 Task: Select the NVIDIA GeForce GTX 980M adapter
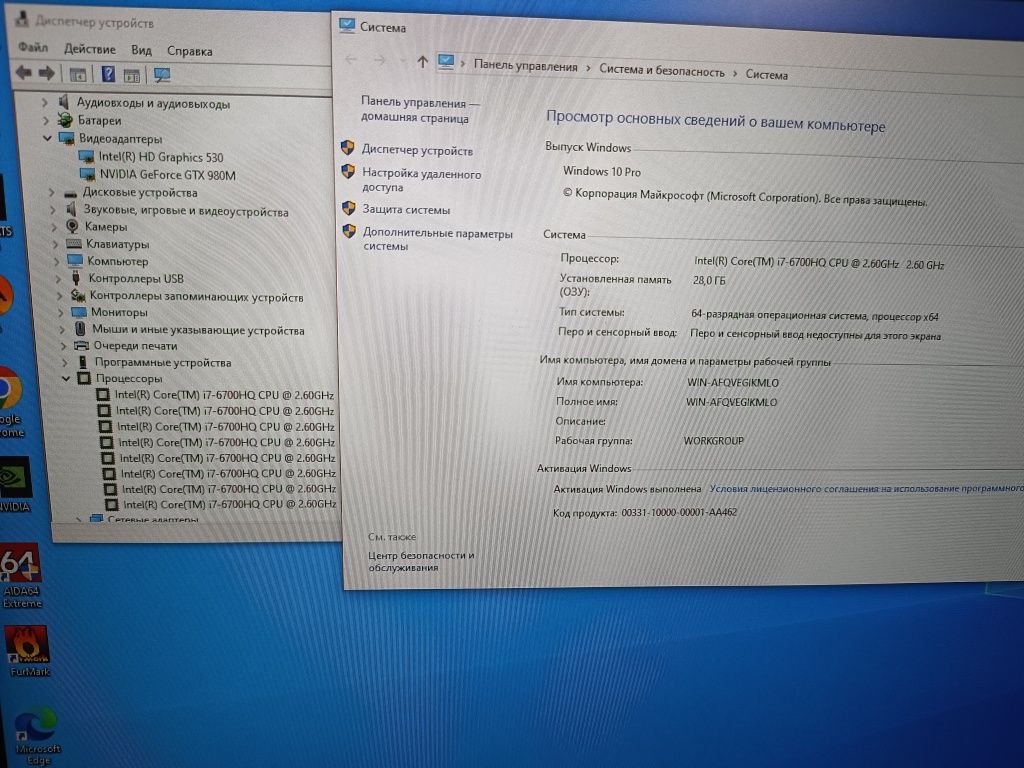tap(167, 175)
